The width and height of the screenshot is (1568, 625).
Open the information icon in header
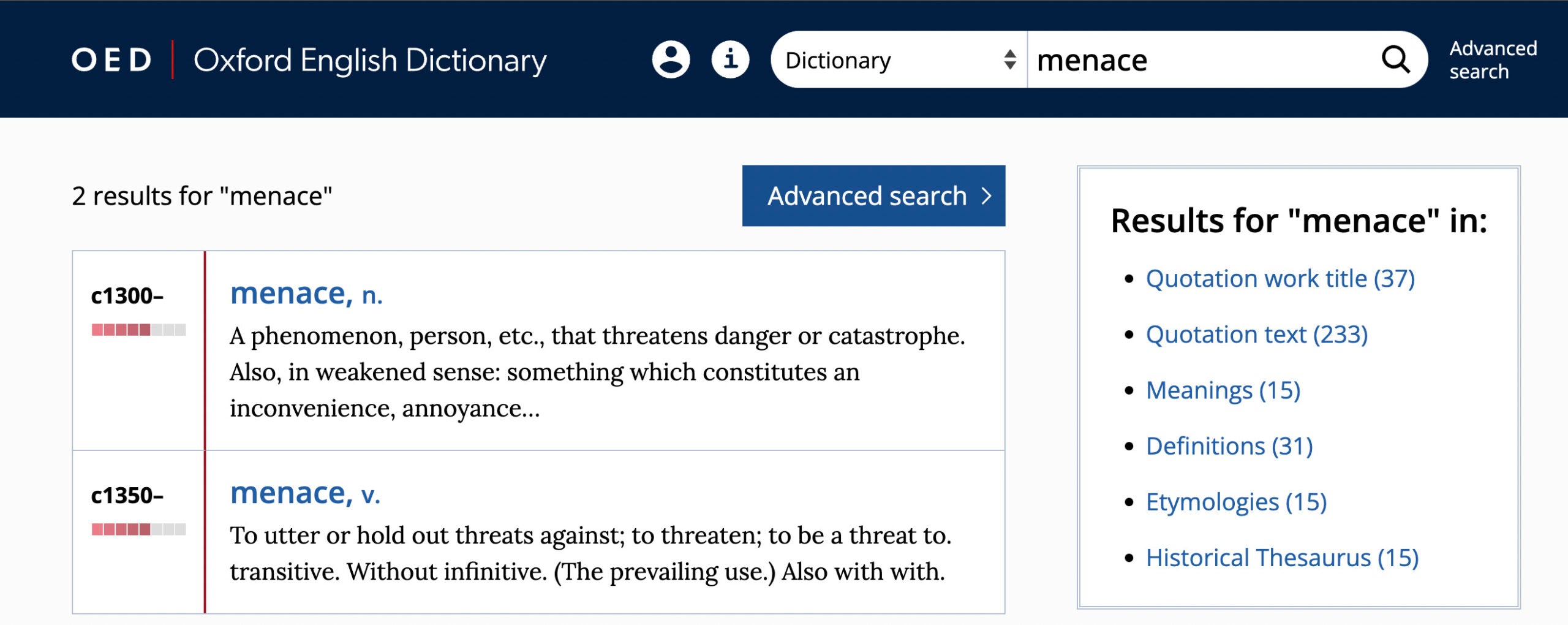pos(730,59)
